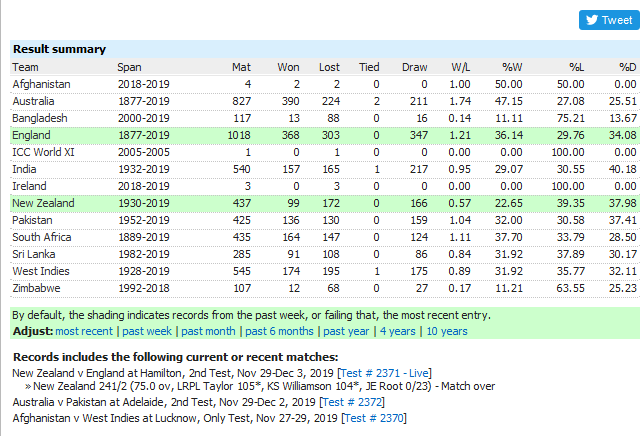Screen dimensions: 640x436
Task: Click Australia's tied value 2
Action: click(x=376, y=101)
